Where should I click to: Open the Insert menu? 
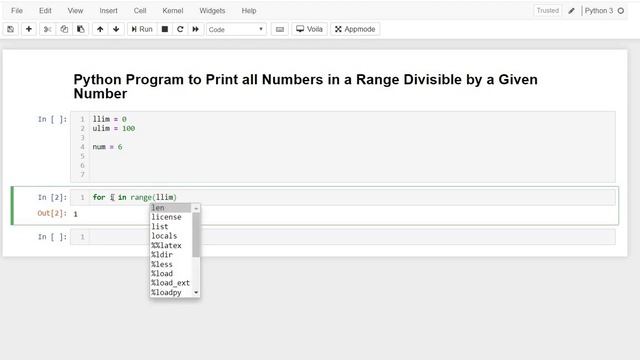click(x=108, y=11)
